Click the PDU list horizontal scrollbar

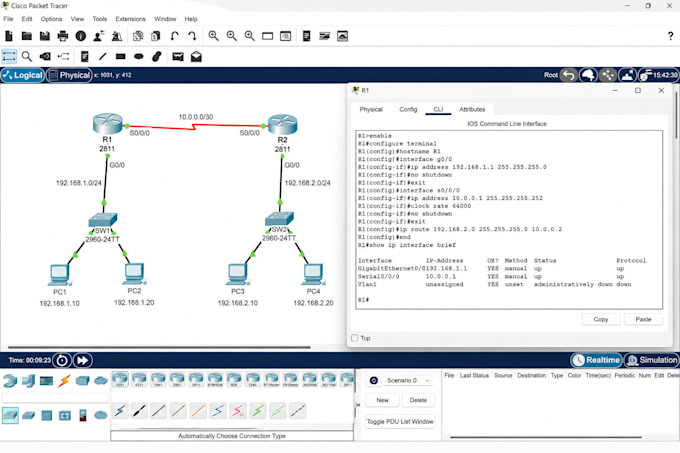[x=546, y=437]
